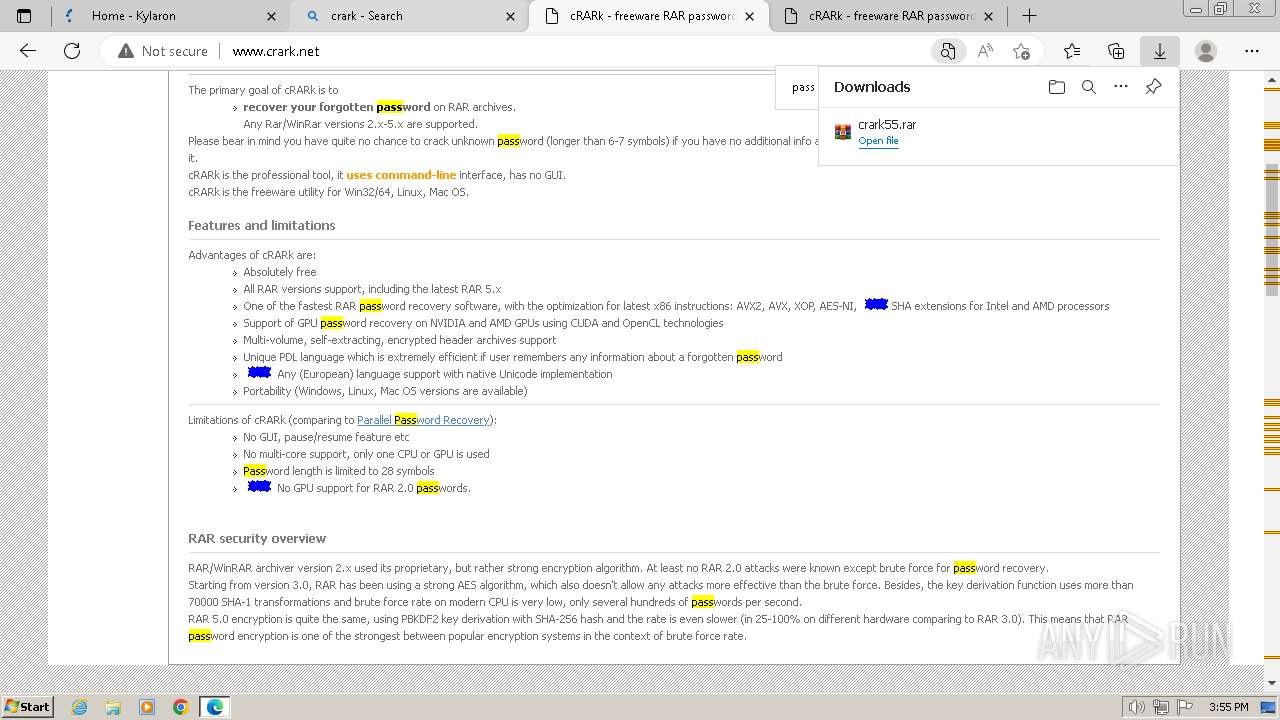The width and height of the screenshot is (1280, 720).
Task: Click No GUI, pause/resume feature line
Action: (x=326, y=437)
